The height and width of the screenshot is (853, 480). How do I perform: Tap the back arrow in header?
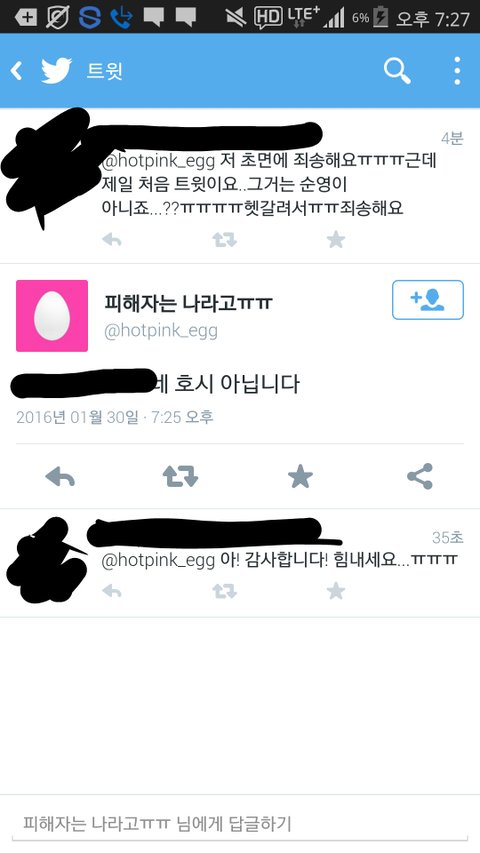[x=17, y=71]
